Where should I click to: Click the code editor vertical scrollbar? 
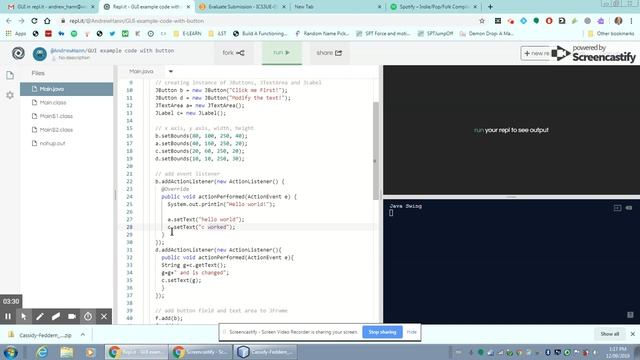coord(376,151)
